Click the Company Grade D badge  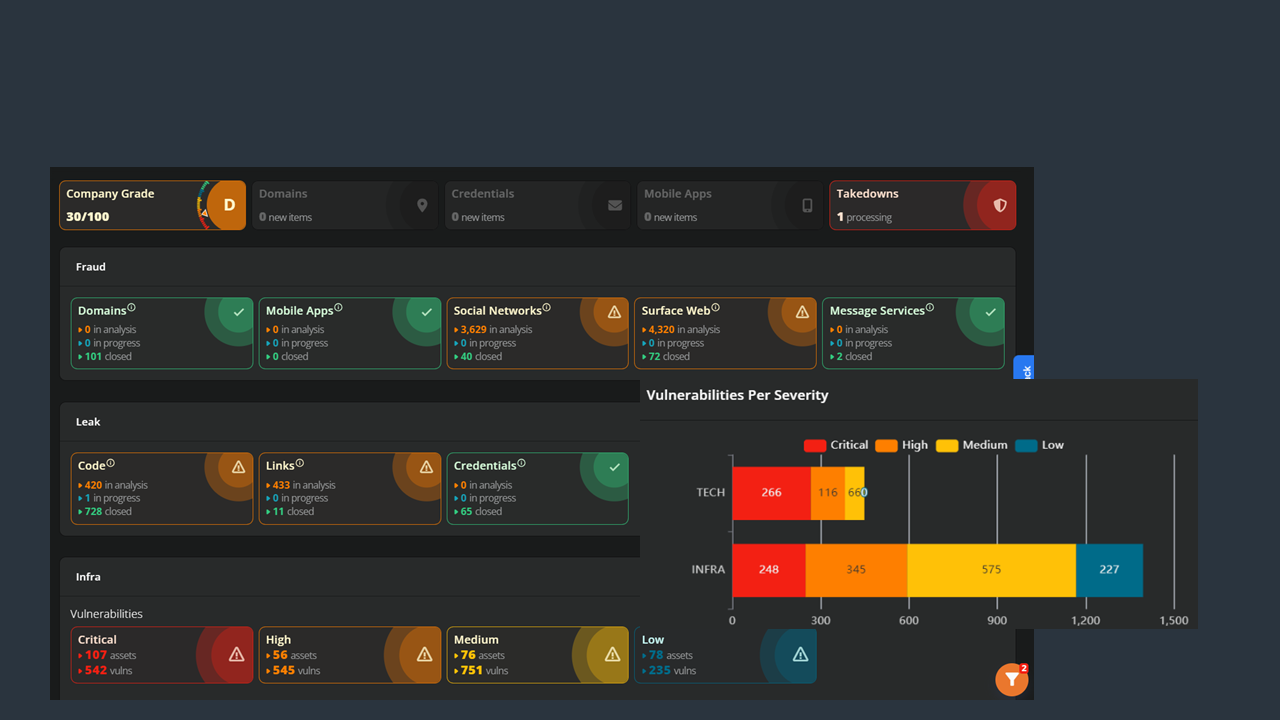coord(228,205)
